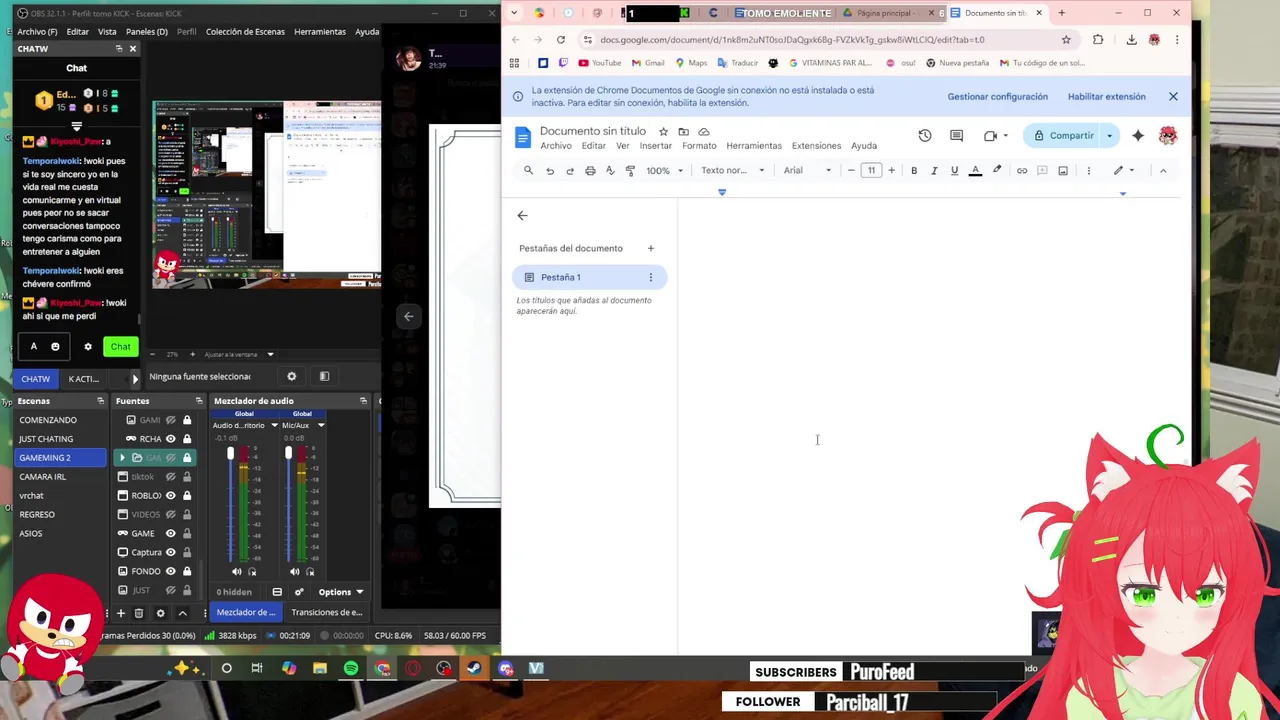Click the green Chat button

pos(120,347)
